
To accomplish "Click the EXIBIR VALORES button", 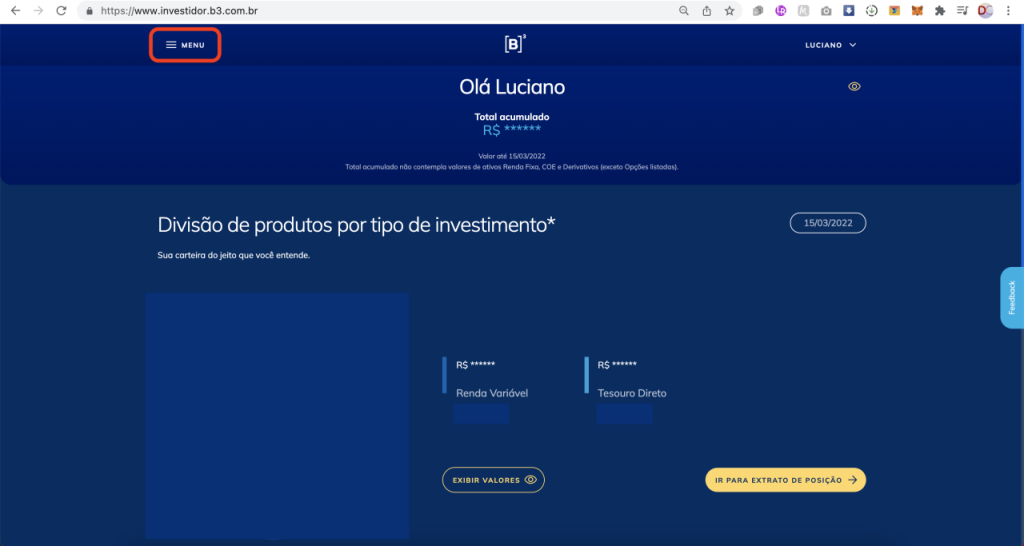I will tap(493, 480).
